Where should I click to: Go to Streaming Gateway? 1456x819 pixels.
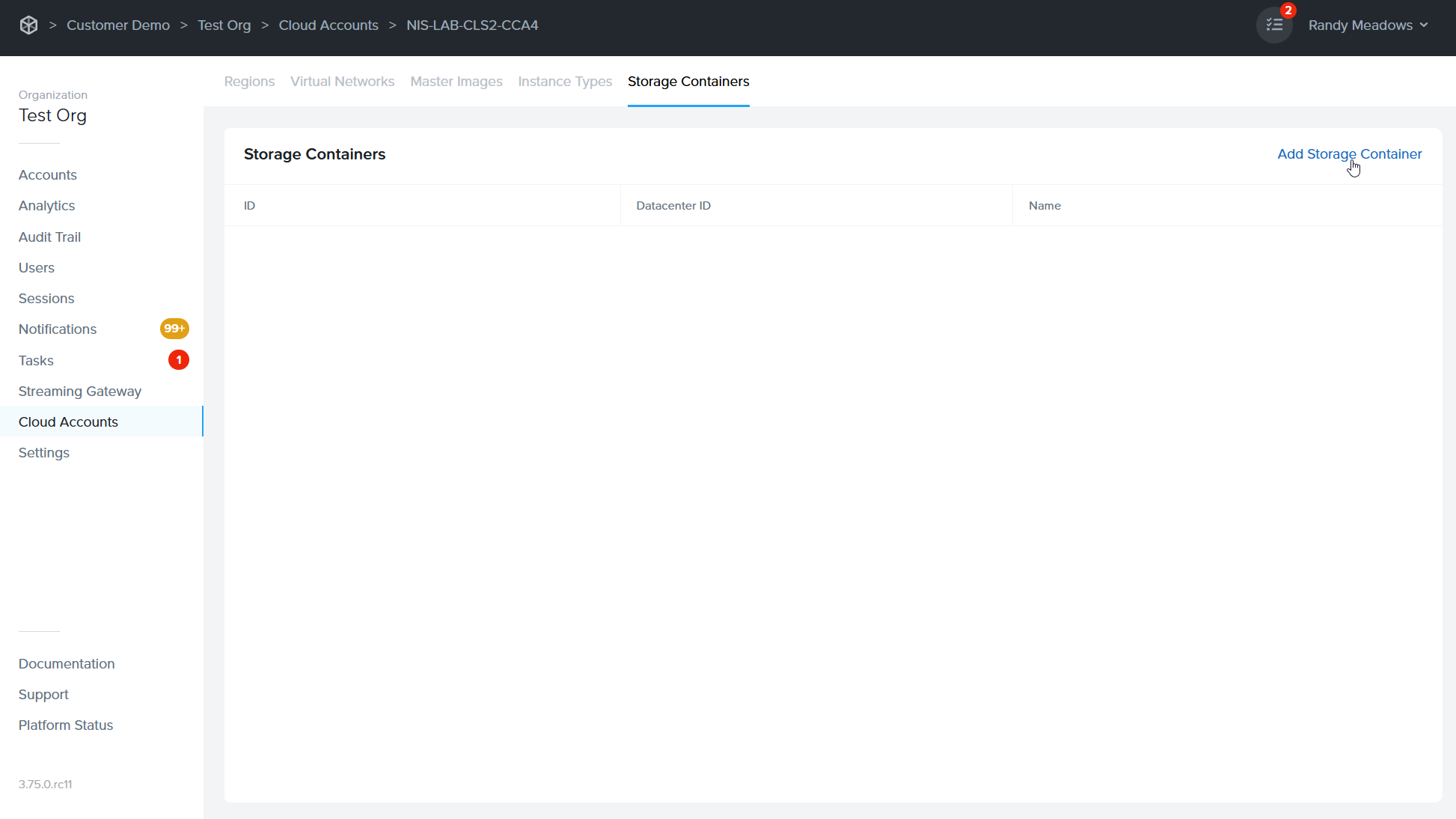[x=79, y=391]
